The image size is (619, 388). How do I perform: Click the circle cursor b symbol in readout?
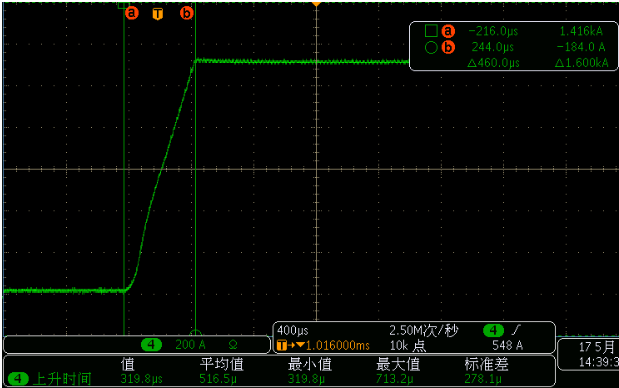(431, 47)
